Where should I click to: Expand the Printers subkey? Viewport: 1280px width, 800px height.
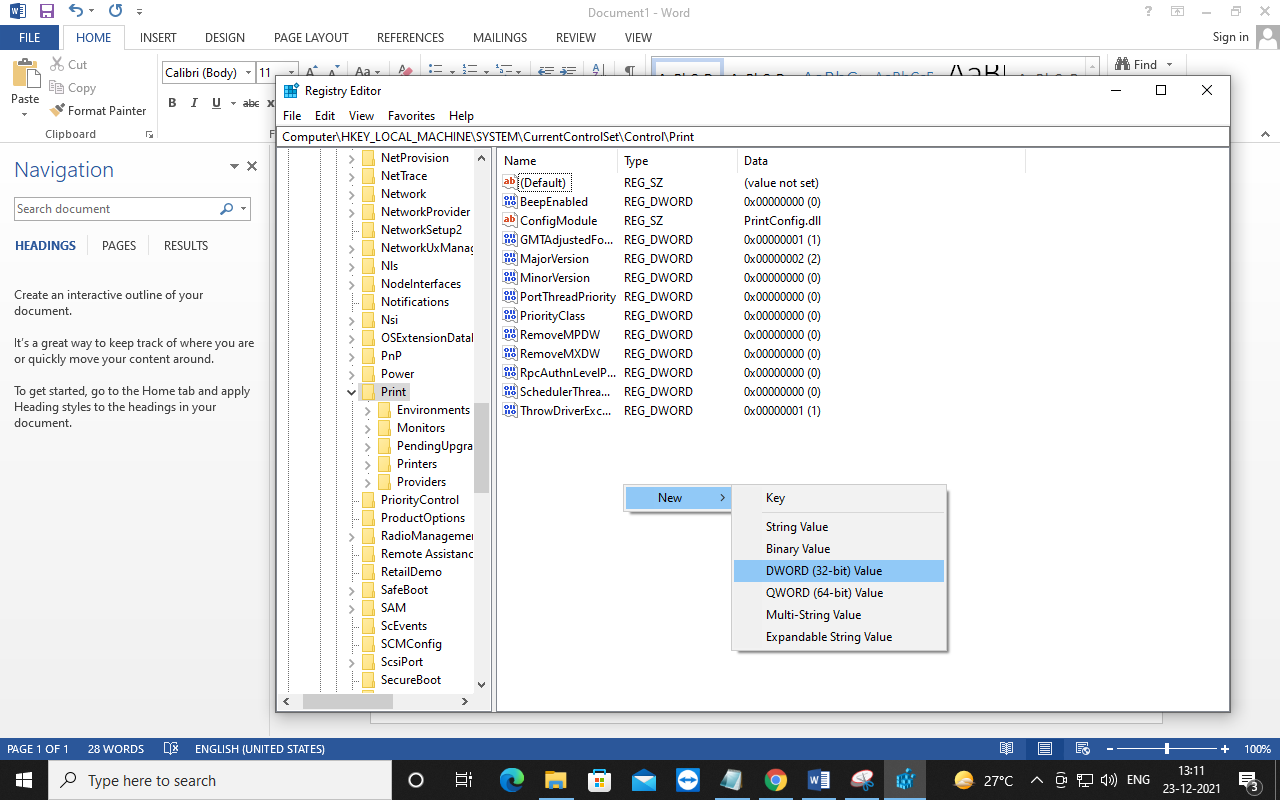368,464
